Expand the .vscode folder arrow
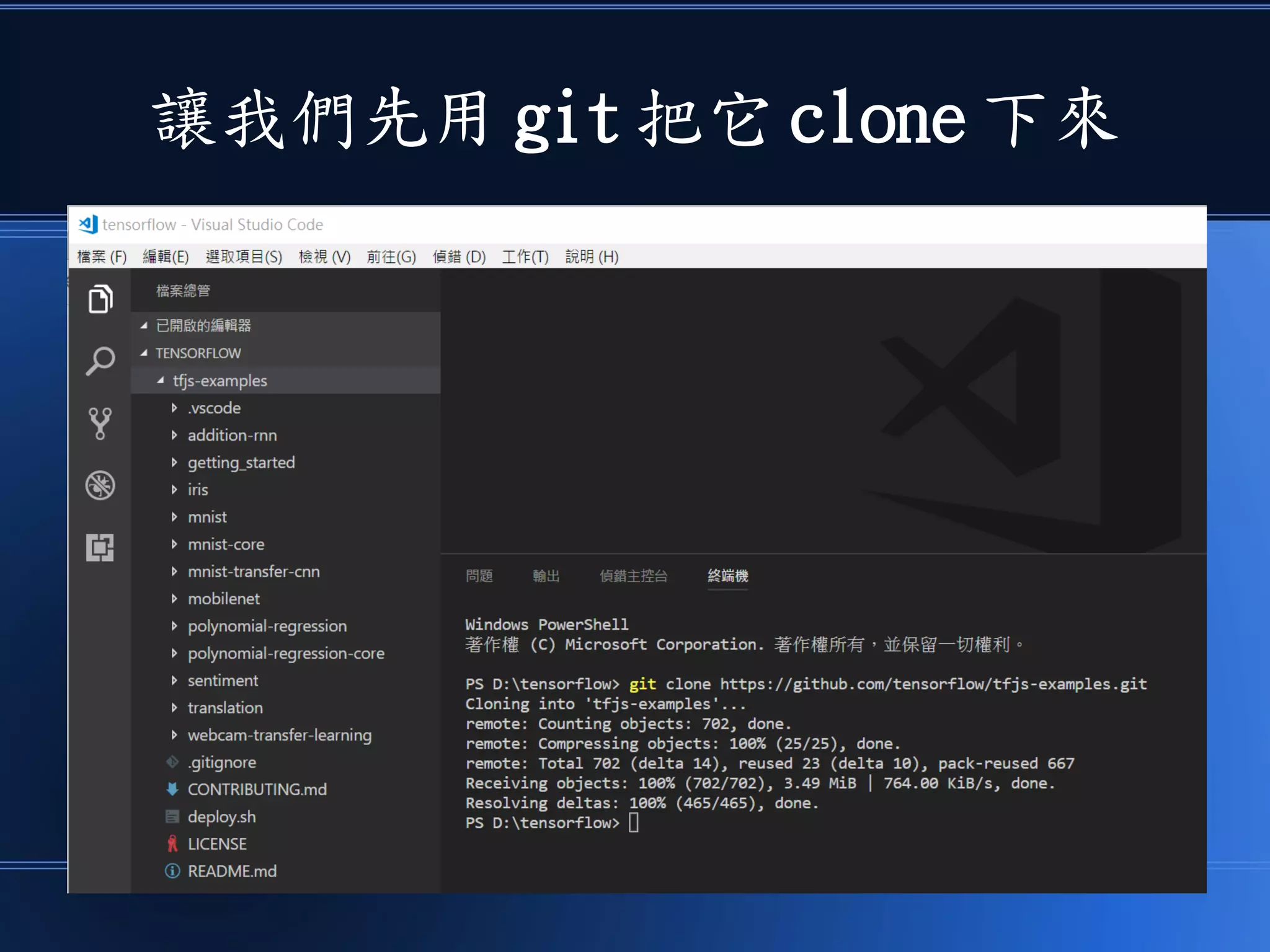The height and width of the screenshot is (952, 1270). coord(174,407)
